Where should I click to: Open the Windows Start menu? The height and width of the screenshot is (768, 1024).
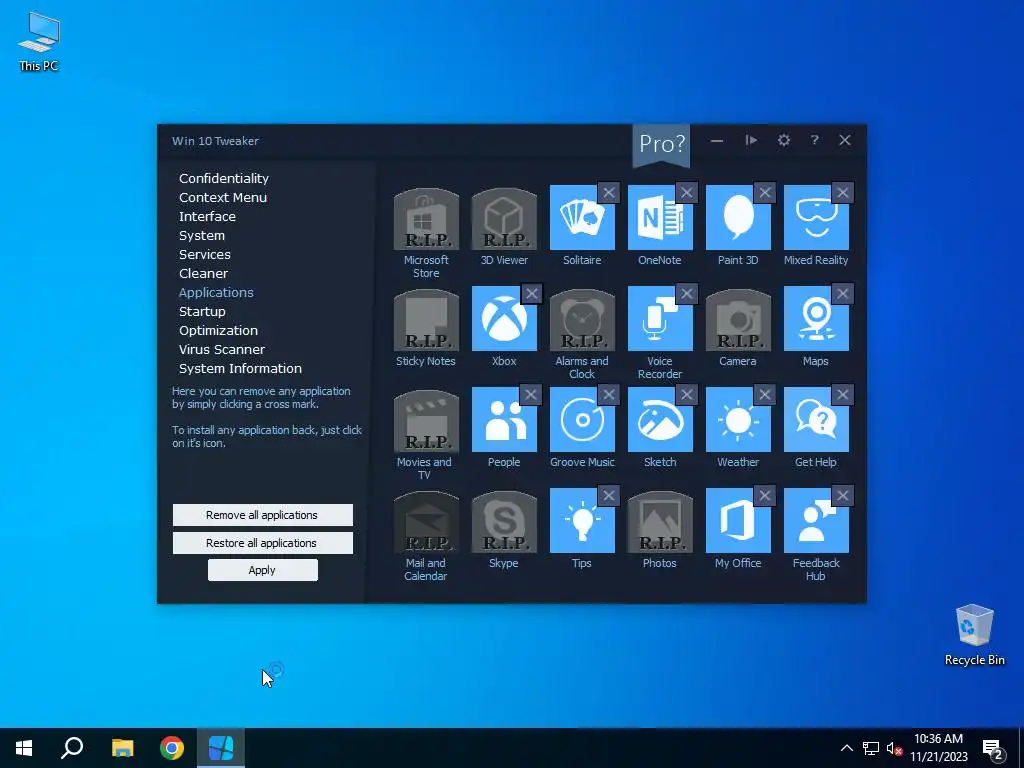click(x=24, y=748)
